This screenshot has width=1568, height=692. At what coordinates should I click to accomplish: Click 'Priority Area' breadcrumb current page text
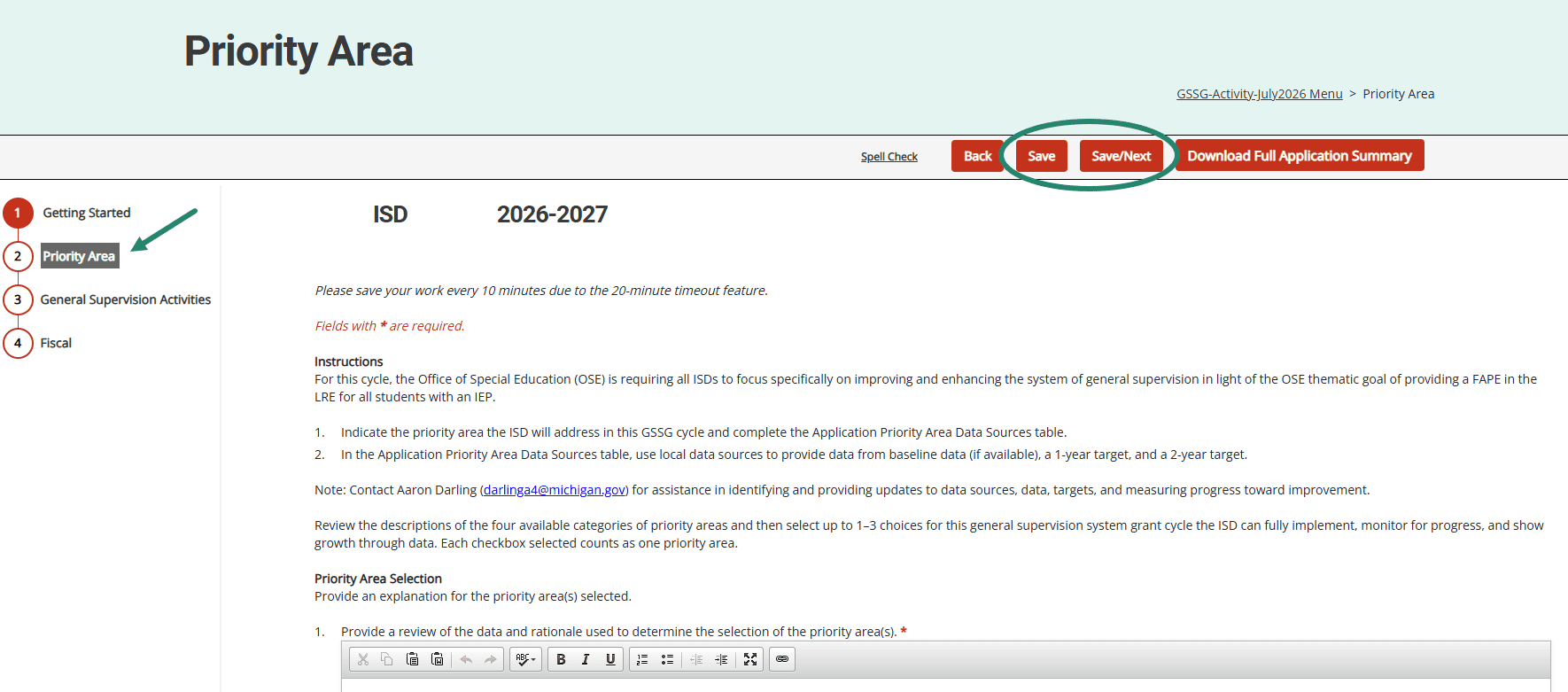(x=1399, y=94)
